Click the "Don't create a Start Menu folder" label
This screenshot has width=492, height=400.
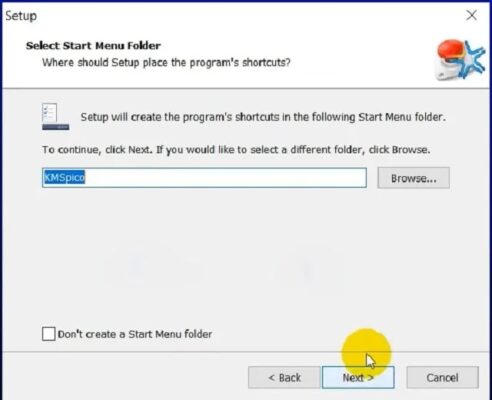tap(135, 334)
